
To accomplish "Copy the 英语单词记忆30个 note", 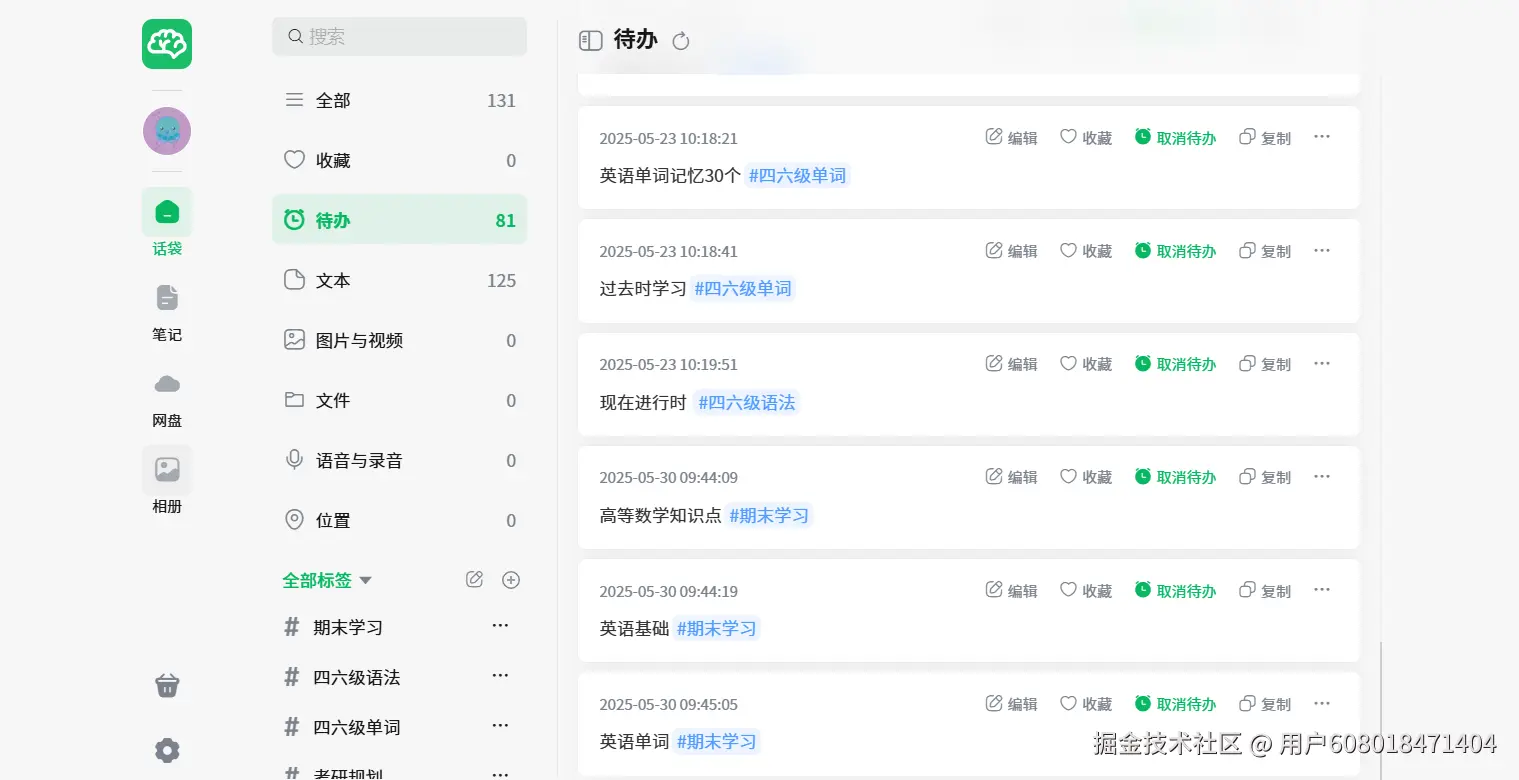I will point(1265,138).
